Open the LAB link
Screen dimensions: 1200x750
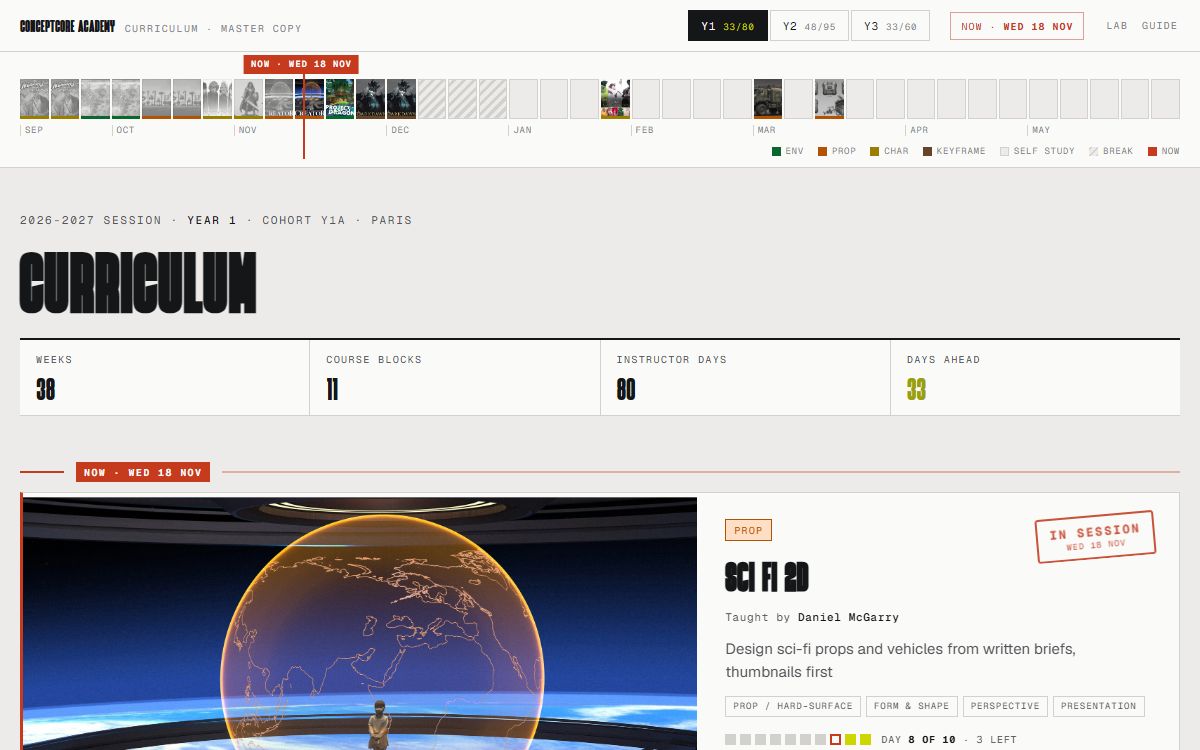point(1117,26)
